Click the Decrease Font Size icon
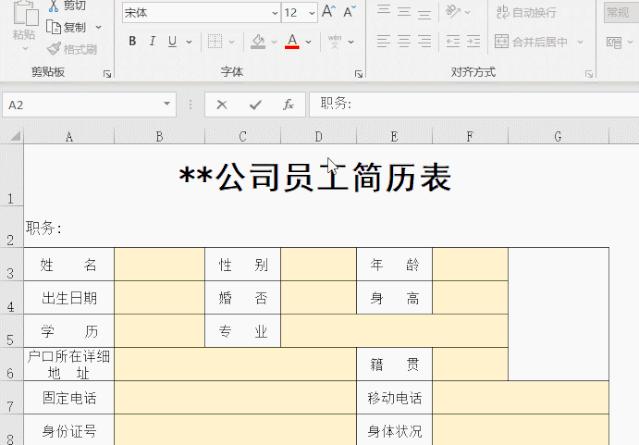Image resolution: width=639 pixels, height=445 pixels. click(350, 11)
